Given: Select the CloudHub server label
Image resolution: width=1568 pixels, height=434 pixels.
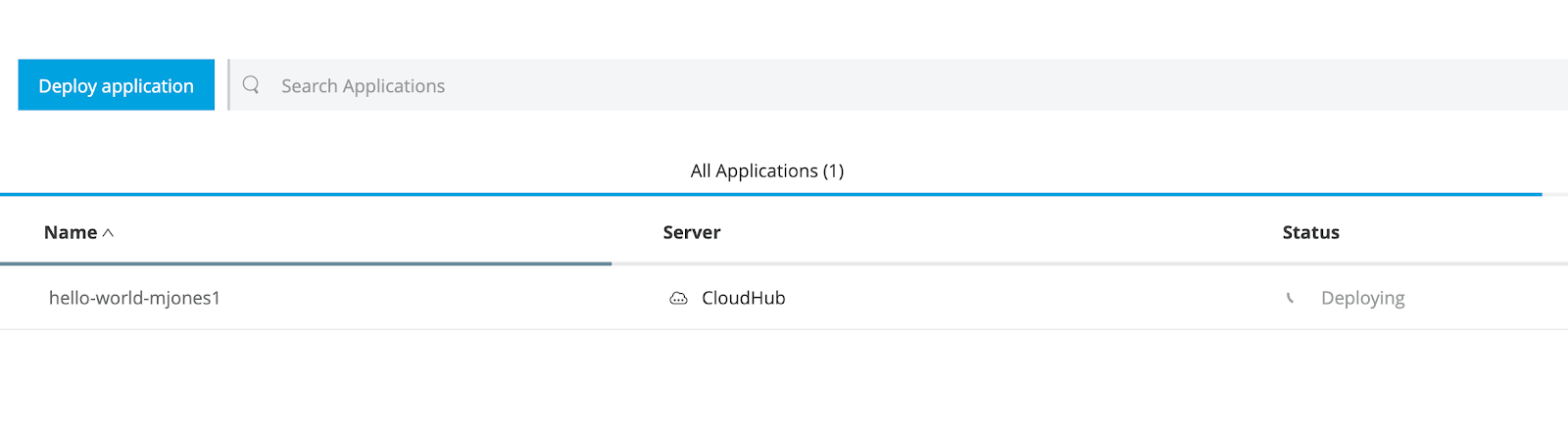Looking at the screenshot, I should pyautogui.click(x=743, y=298).
